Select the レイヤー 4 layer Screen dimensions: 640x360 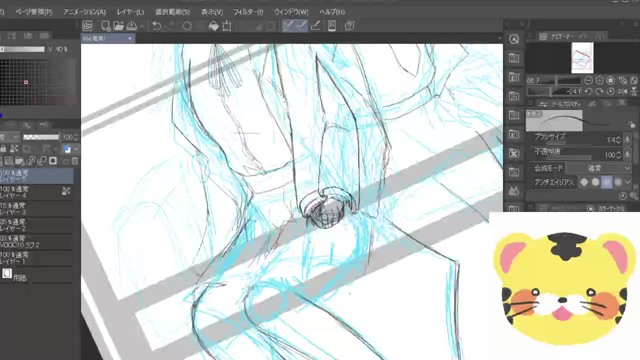36,192
